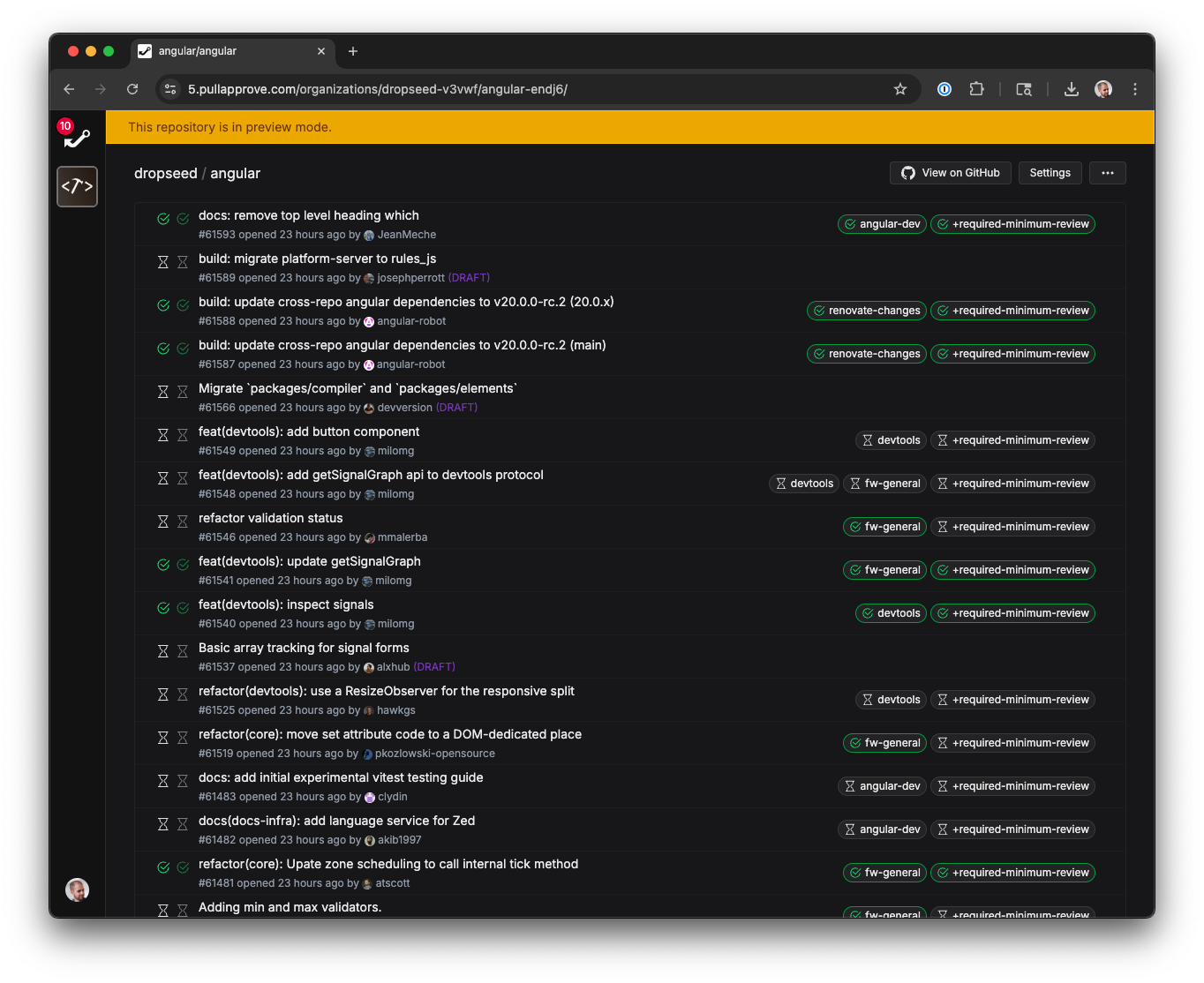Open a new browser tab

pos(353,51)
